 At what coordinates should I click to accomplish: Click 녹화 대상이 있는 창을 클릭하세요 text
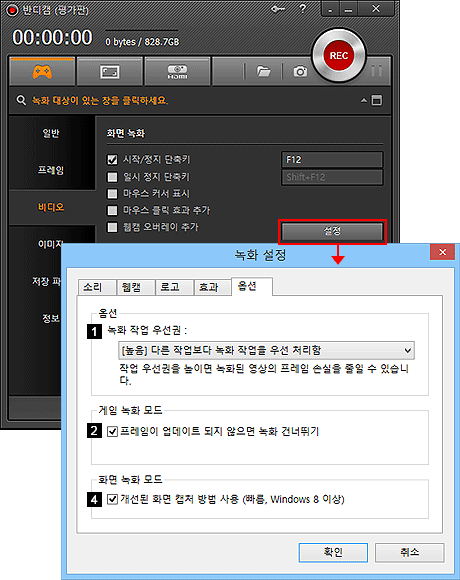pyautogui.click(x=99, y=100)
